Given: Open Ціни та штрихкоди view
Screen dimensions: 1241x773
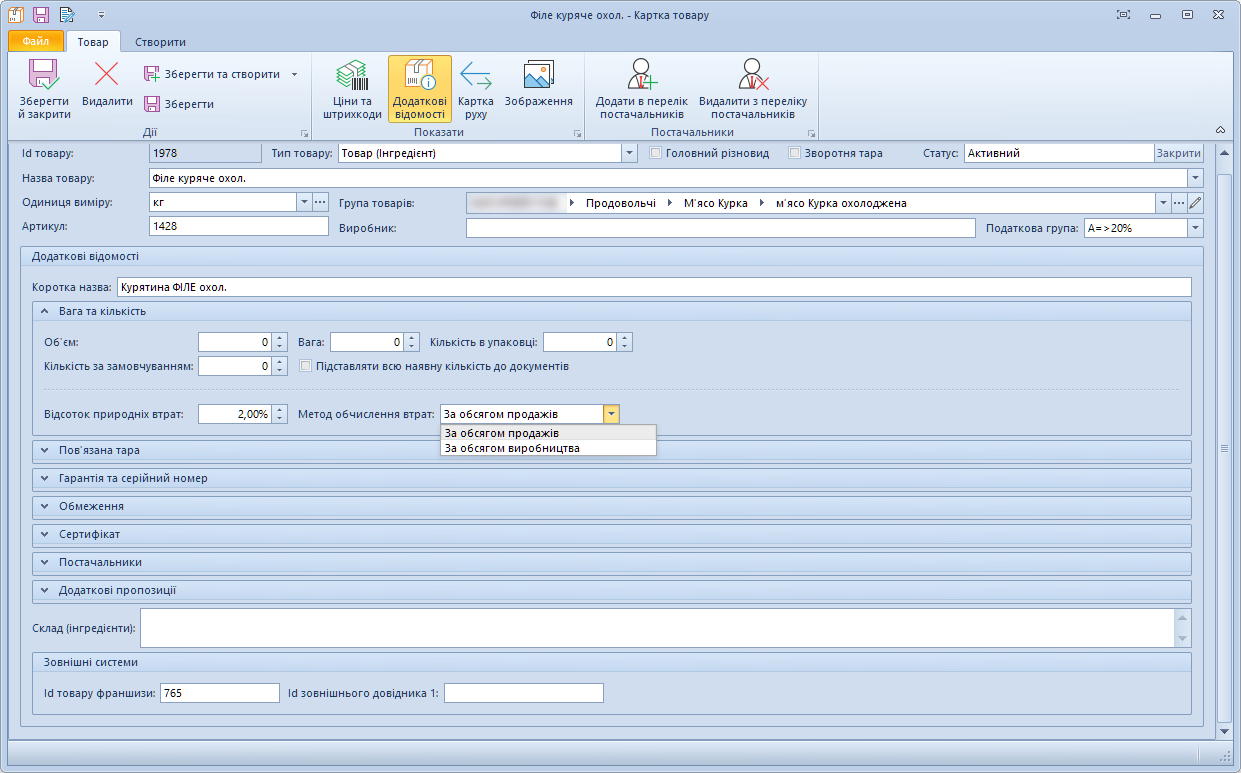Looking at the screenshot, I should [352, 89].
